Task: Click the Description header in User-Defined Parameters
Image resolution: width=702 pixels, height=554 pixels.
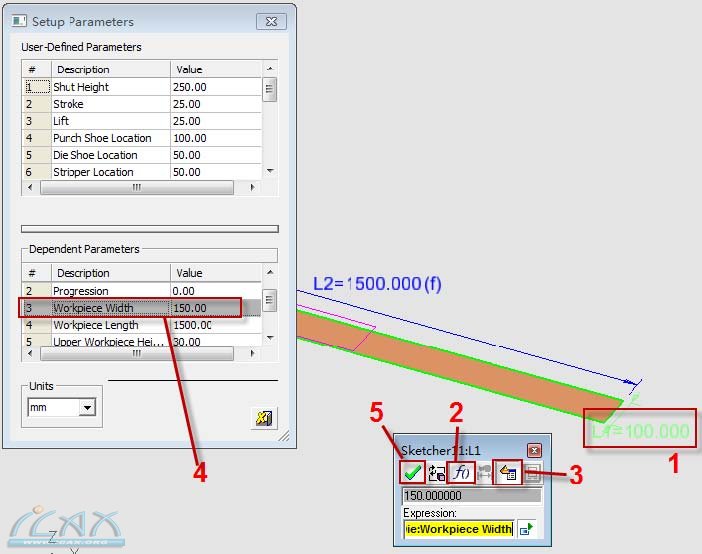Action: (x=111, y=69)
